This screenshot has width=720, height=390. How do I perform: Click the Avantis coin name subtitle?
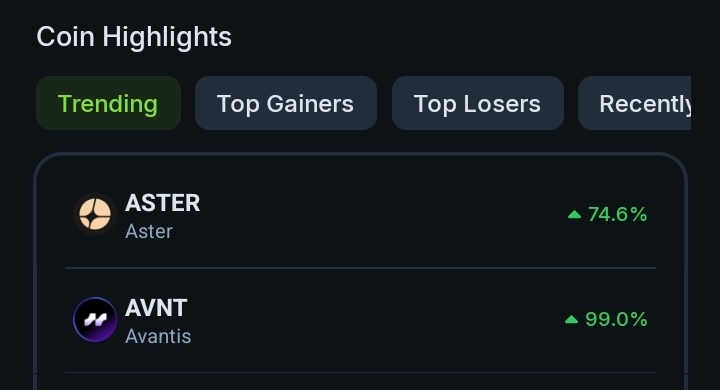(x=158, y=336)
